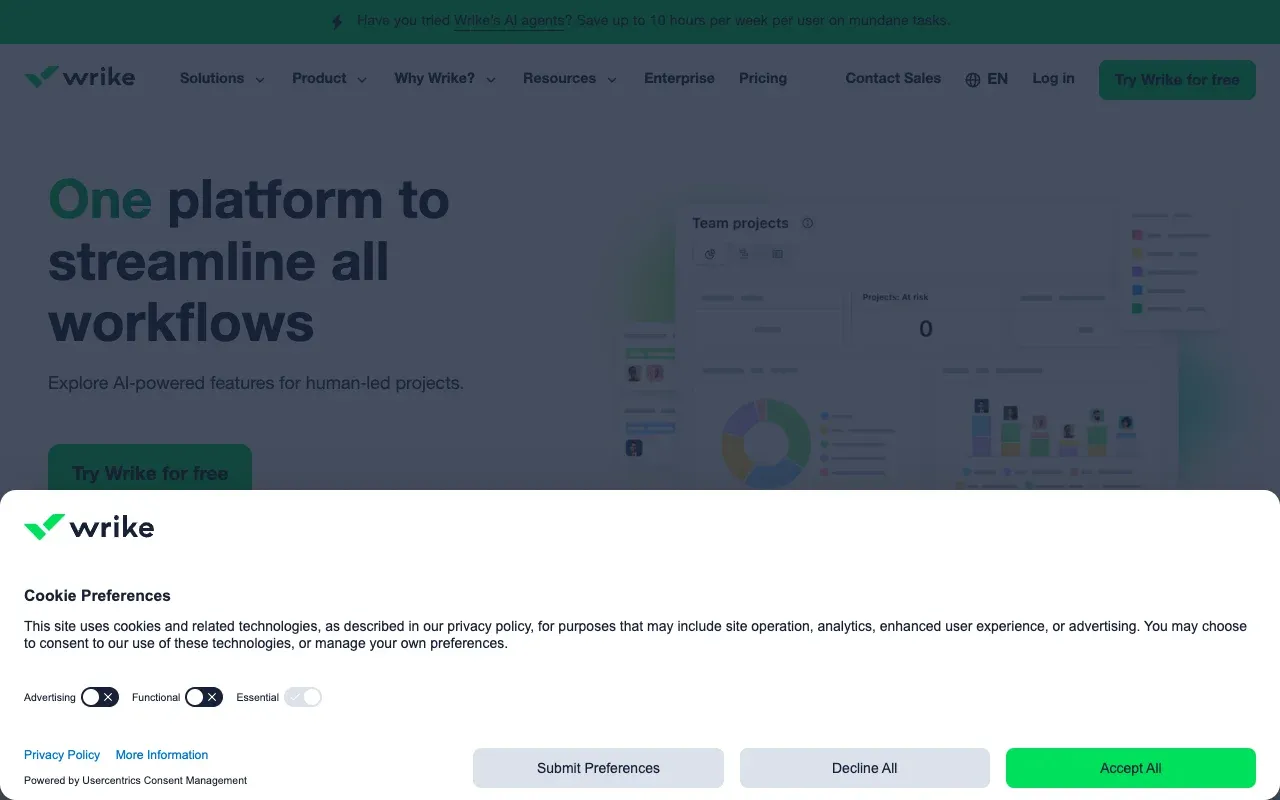Toggle the Advertising cookies switch

(x=100, y=697)
